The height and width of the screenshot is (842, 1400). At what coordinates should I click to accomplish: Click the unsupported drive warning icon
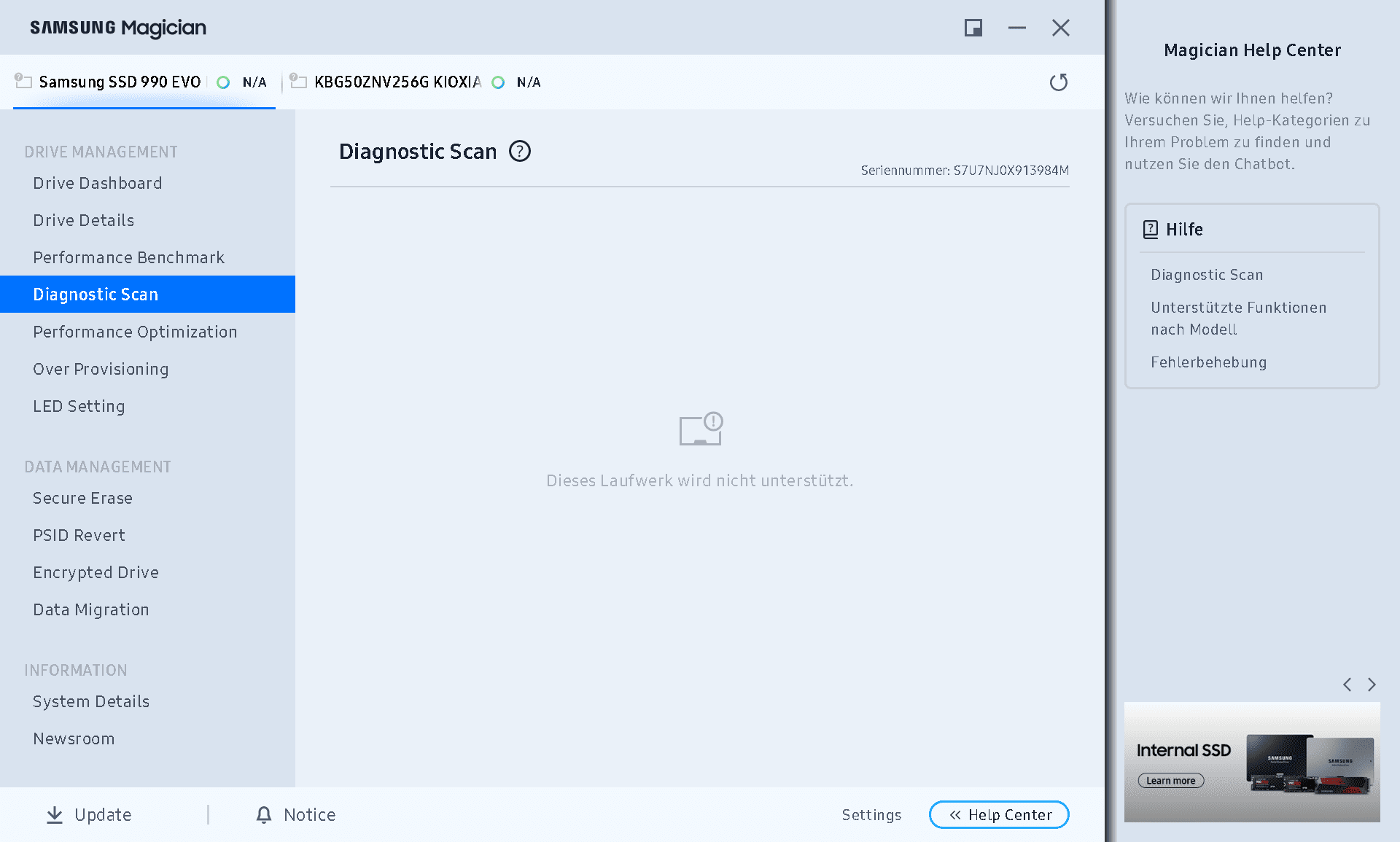(x=701, y=429)
